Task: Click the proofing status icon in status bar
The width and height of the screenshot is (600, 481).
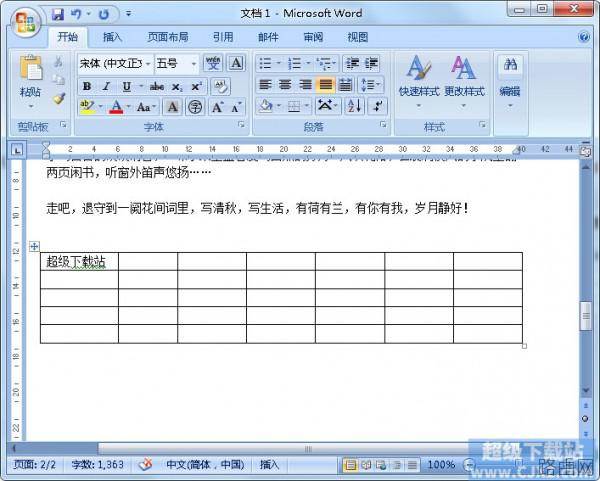Action: click(146, 465)
